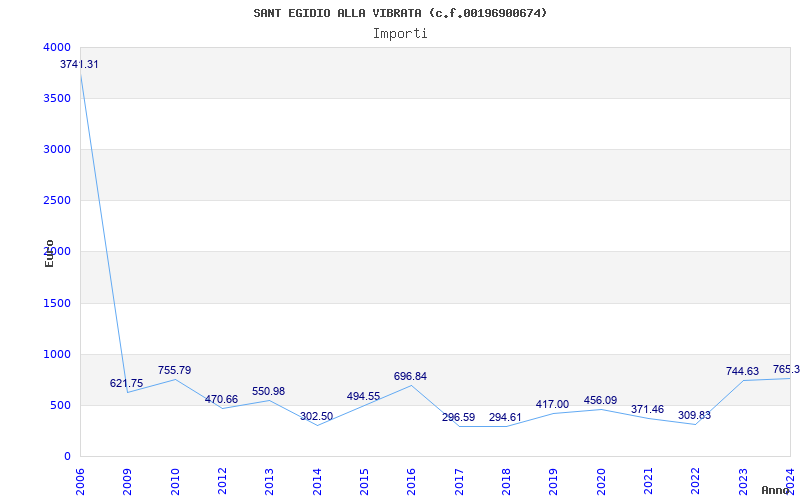This screenshot has height=500, width=800.
Task: Click the 2023 year axis label
Action: click(x=743, y=482)
